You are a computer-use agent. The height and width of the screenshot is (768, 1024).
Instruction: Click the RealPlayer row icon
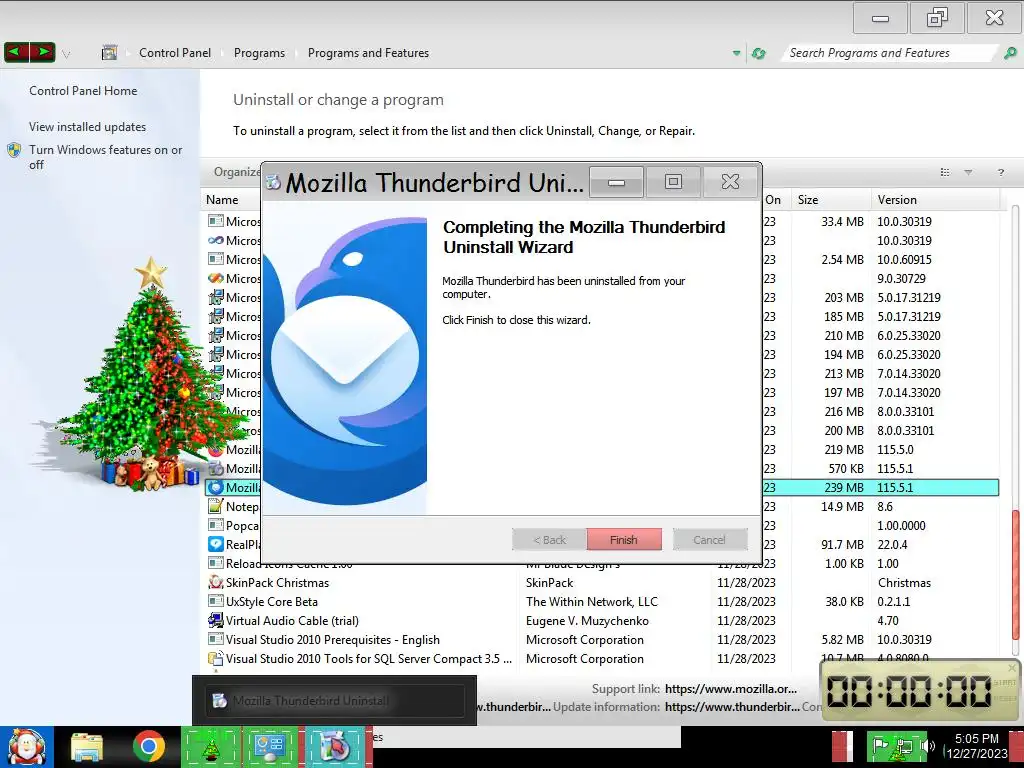pos(216,544)
